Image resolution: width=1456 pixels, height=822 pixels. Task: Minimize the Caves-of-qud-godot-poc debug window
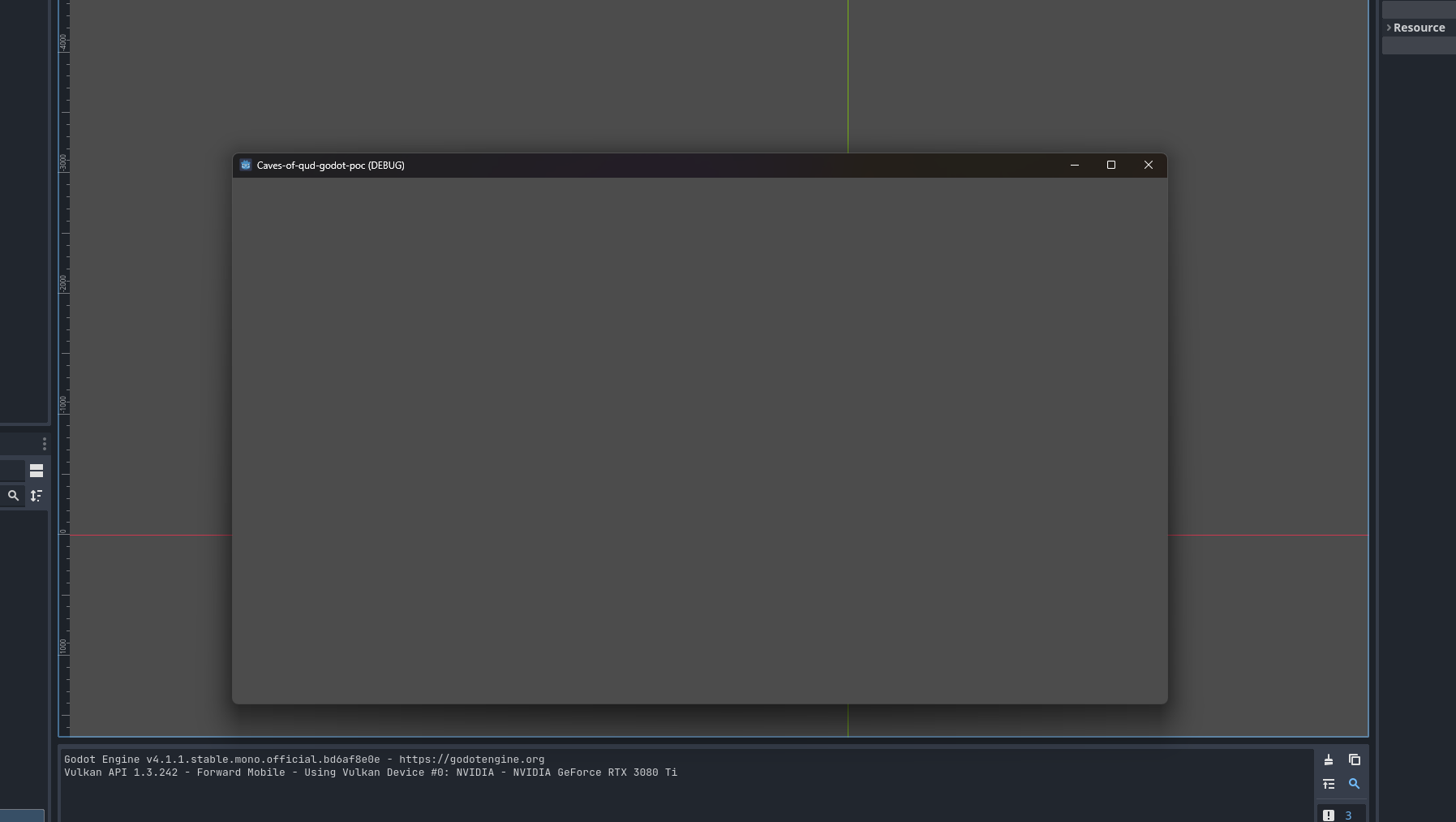click(1074, 165)
